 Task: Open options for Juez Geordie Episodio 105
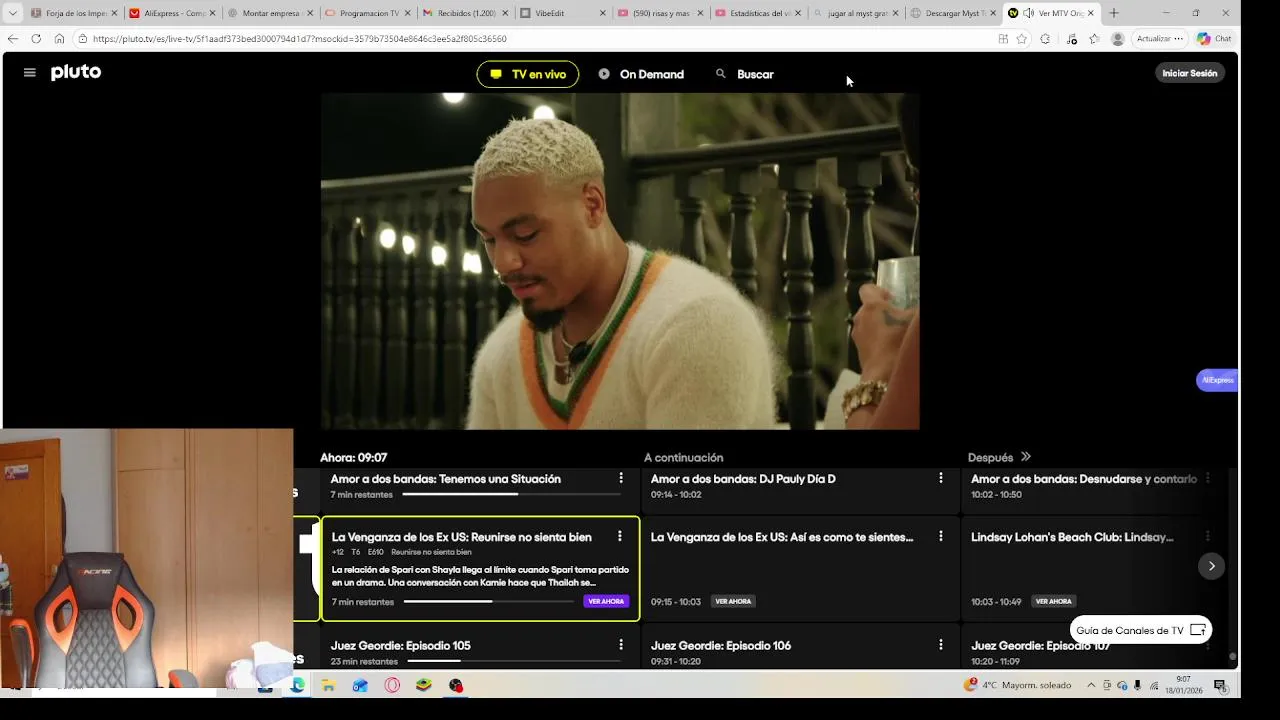pyautogui.click(x=621, y=645)
